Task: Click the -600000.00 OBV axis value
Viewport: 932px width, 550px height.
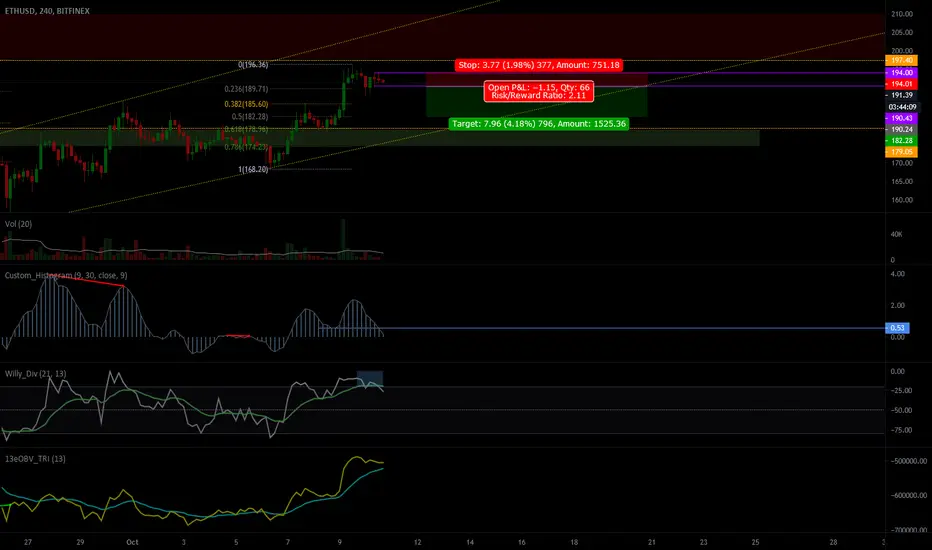Action: 908,495
